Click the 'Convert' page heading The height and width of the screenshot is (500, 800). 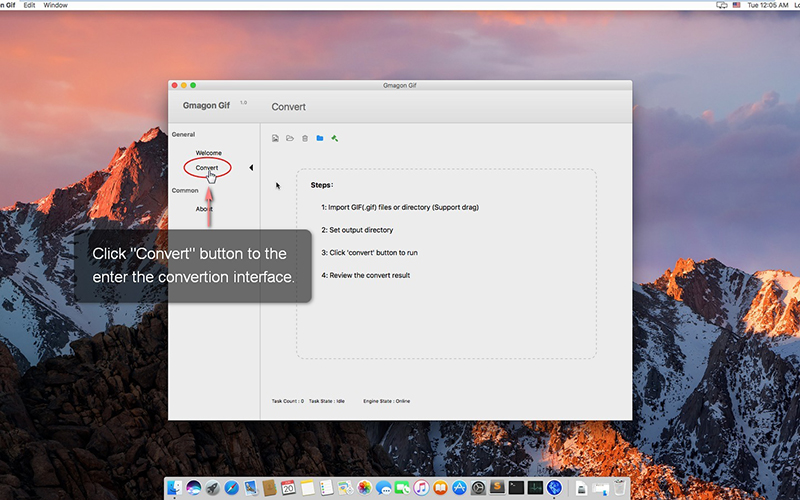point(288,107)
